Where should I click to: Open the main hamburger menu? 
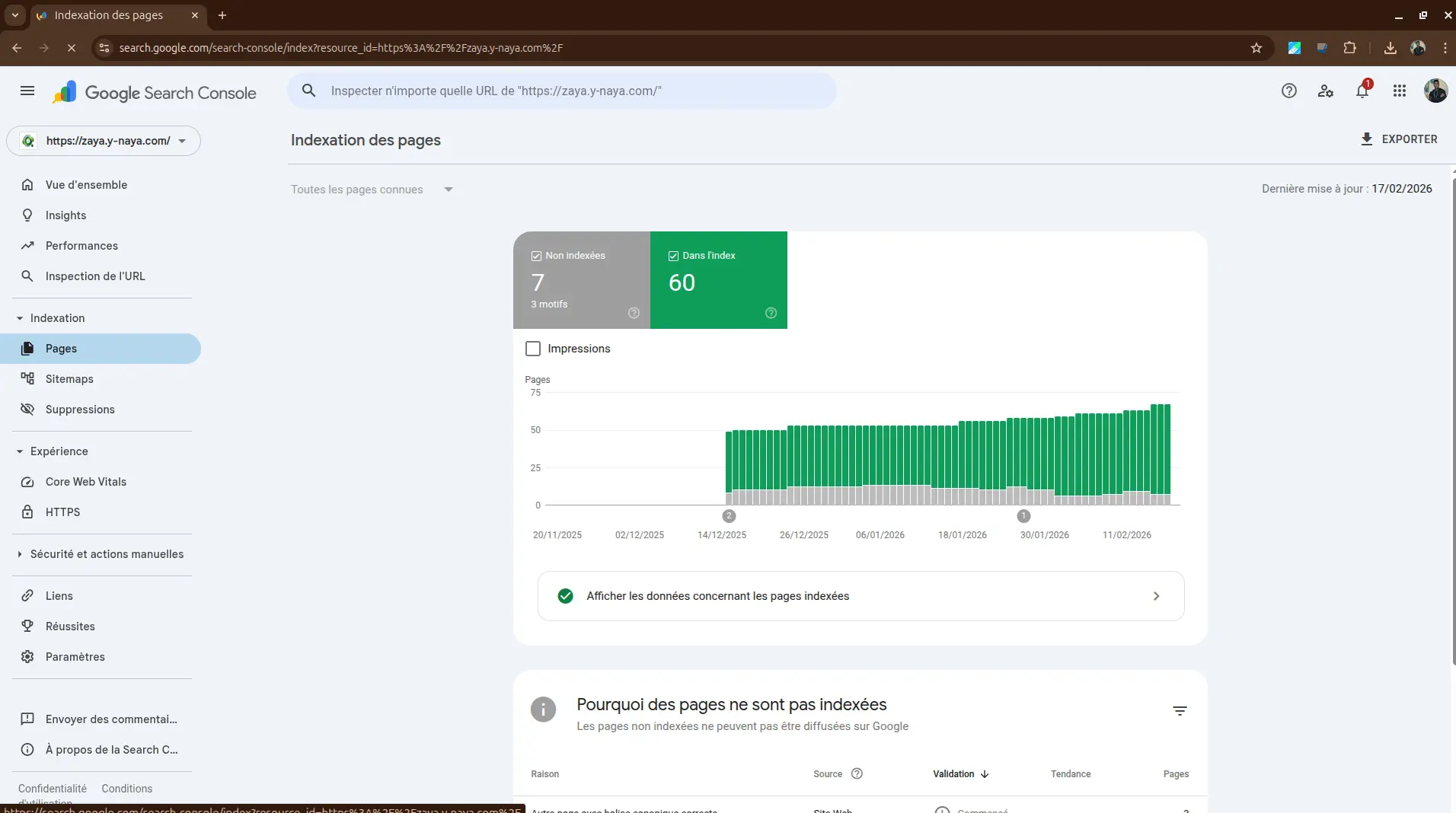point(27,91)
